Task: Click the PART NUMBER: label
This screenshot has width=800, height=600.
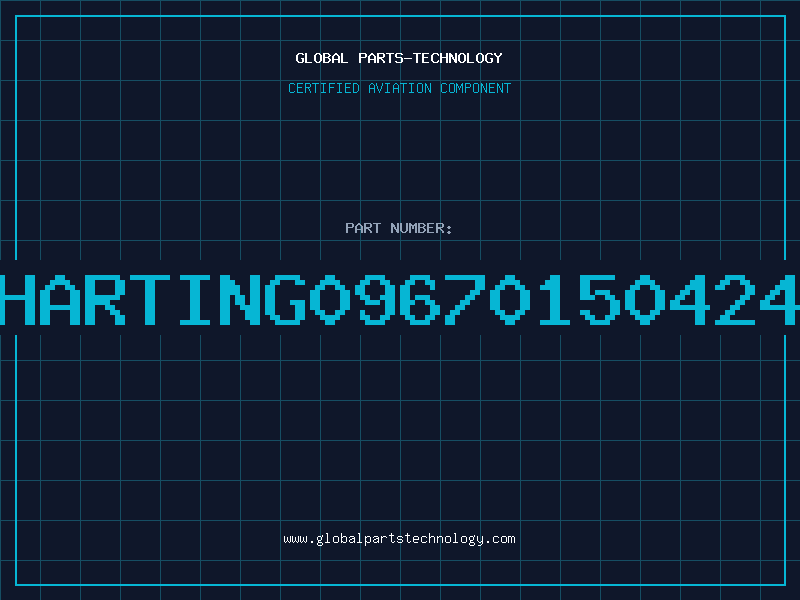Action: [x=399, y=228]
